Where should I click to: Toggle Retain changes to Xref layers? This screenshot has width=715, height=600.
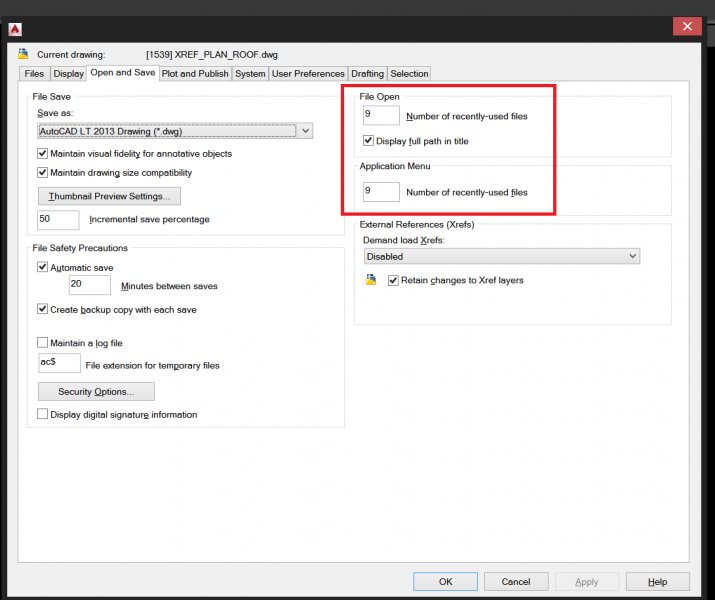393,280
